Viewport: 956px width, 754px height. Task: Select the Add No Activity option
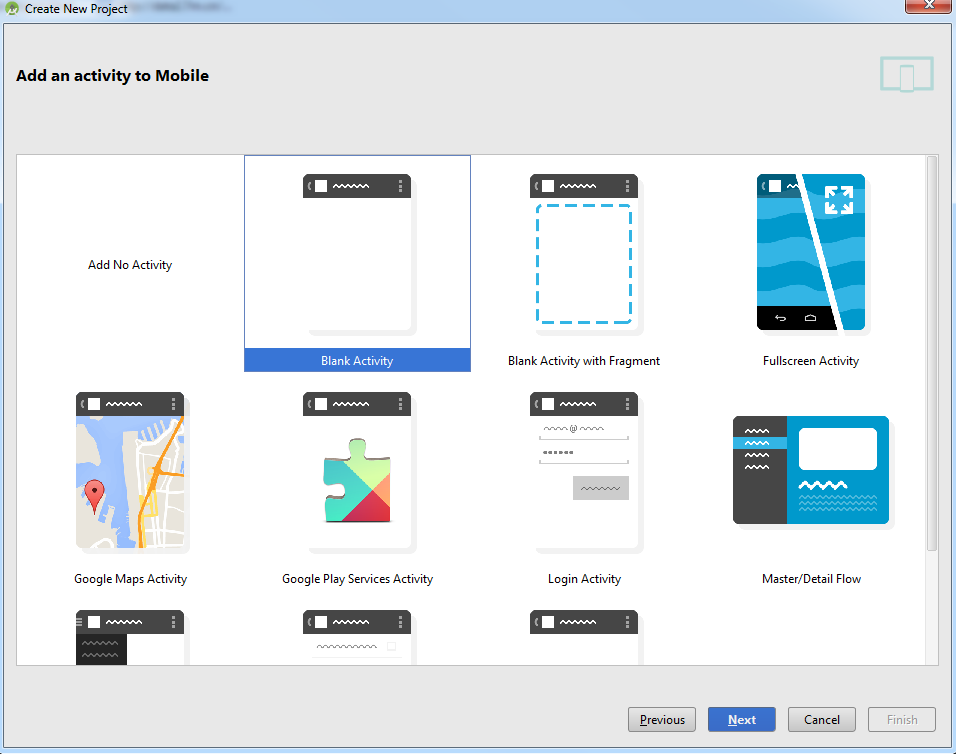pyautogui.click(x=130, y=264)
